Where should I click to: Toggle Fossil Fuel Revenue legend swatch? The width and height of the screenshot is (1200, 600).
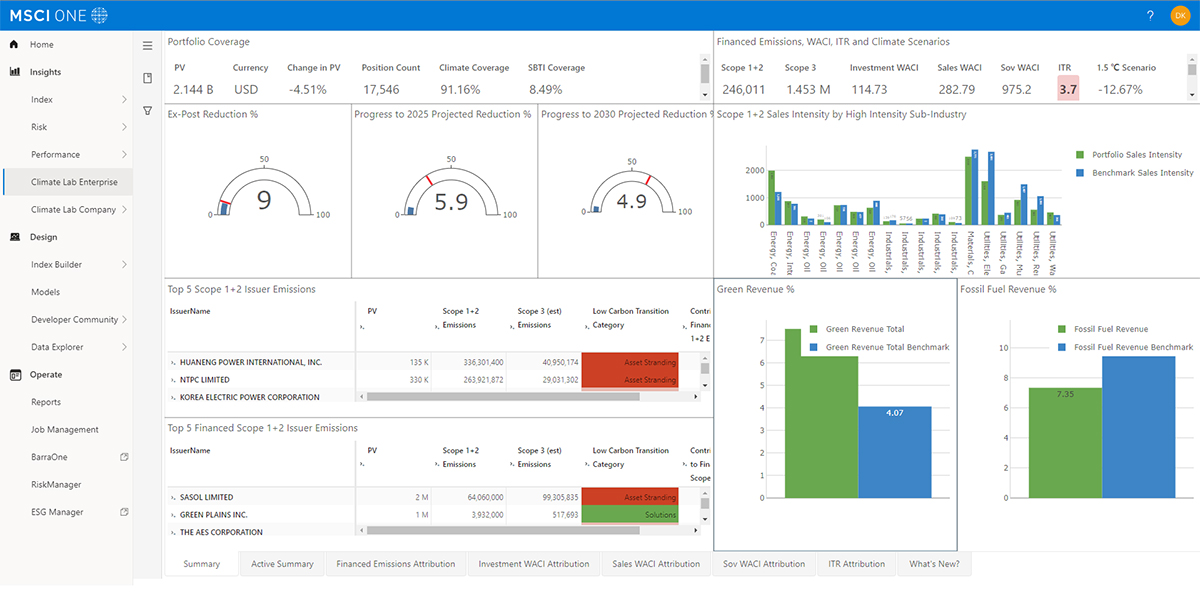pyautogui.click(x=1063, y=329)
